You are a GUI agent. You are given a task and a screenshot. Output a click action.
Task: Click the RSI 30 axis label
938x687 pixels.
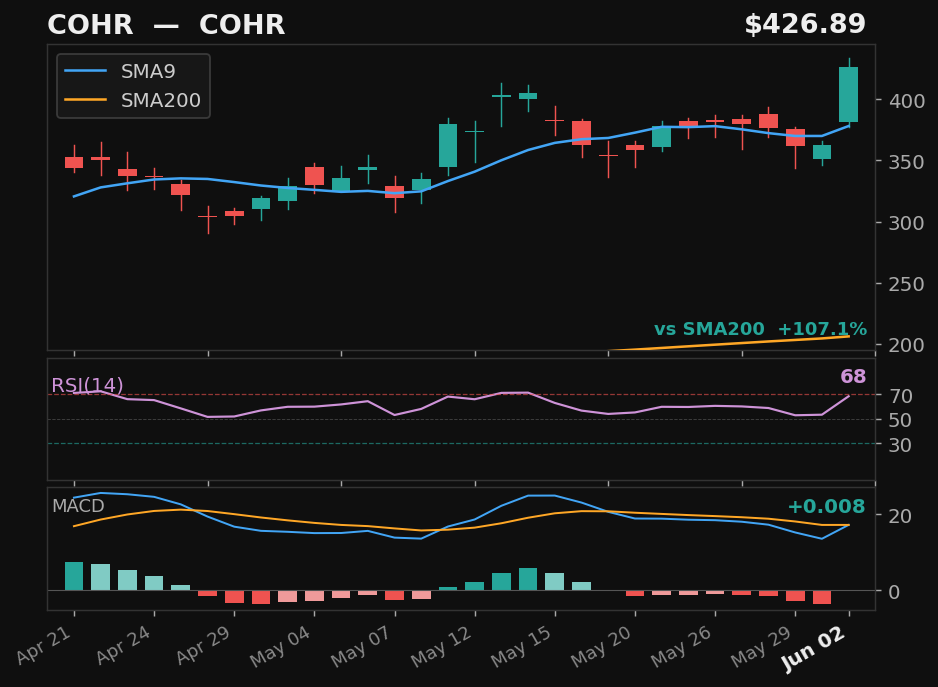click(900, 445)
